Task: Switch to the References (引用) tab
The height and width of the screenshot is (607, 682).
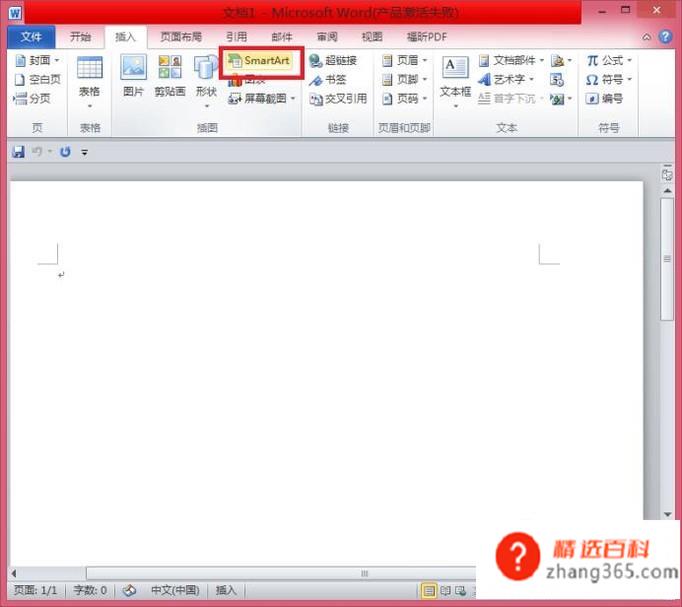Action: click(236, 37)
